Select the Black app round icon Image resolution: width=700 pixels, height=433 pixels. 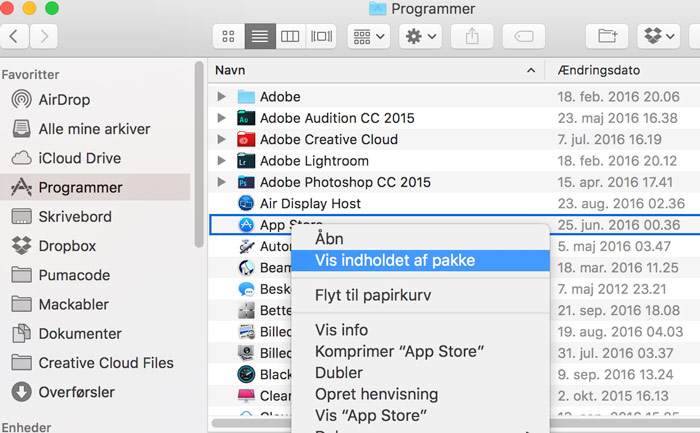246,375
